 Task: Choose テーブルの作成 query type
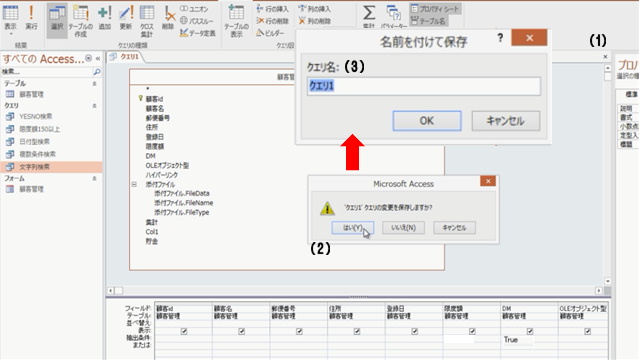pos(80,21)
